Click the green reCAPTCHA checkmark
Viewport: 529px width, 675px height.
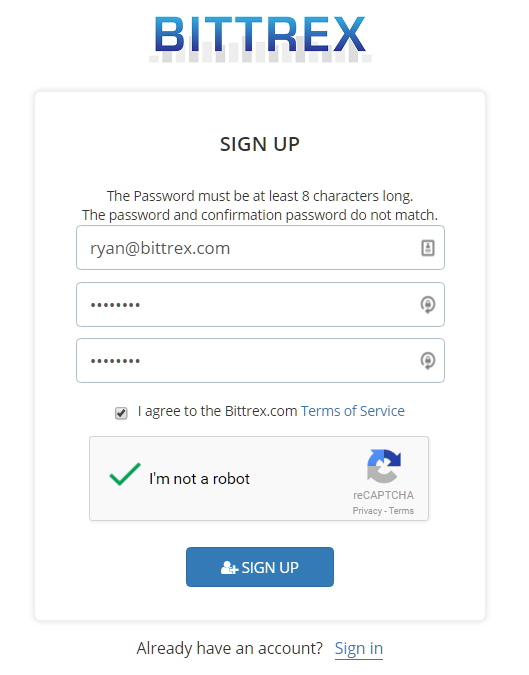(125, 474)
